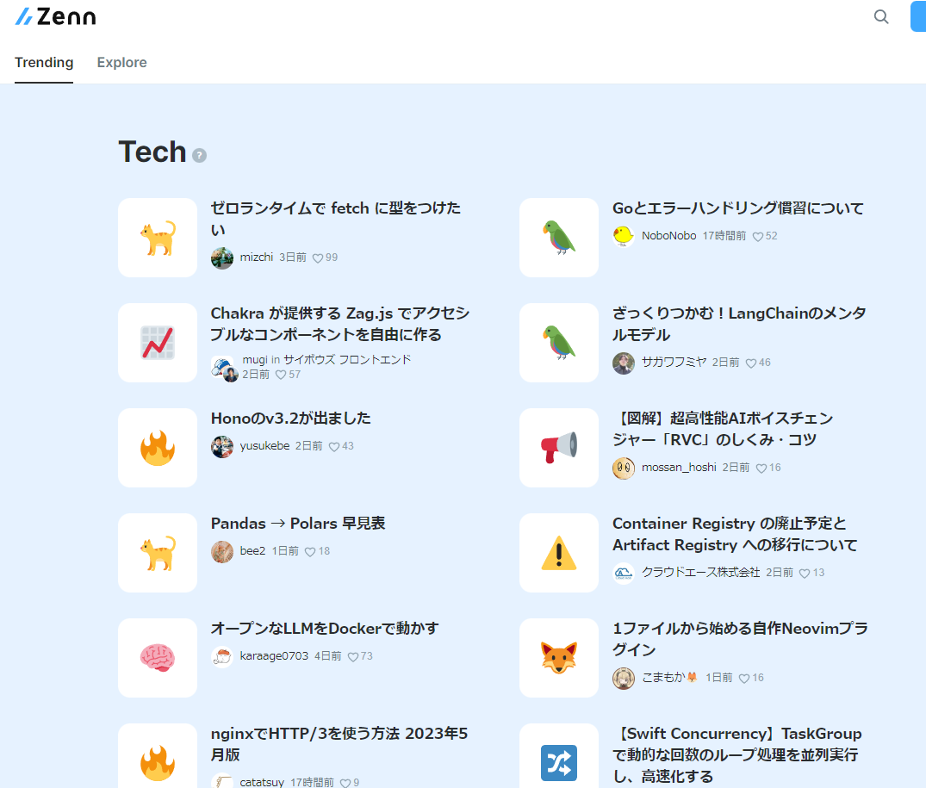The height and width of the screenshot is (788, 926).
Task: Click the fox emoji thumbnail for Neovim article
Action: tap(559, 658)
